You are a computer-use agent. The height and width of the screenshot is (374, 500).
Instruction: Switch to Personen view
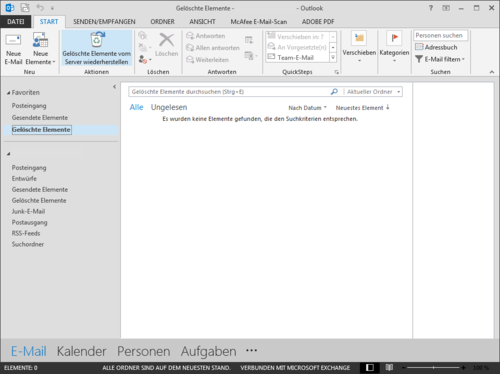pos(143,351)
